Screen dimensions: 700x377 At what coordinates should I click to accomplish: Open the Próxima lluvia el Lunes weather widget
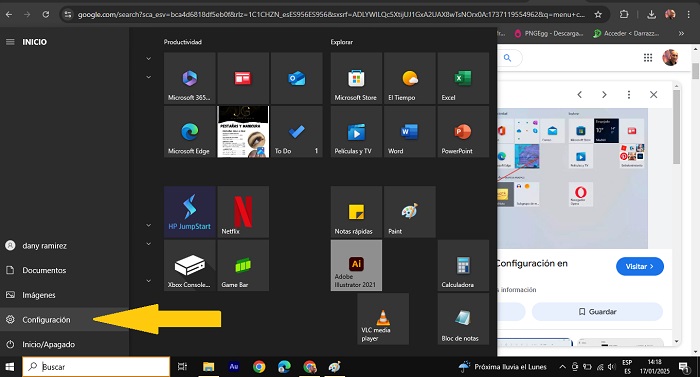point(503,367)
